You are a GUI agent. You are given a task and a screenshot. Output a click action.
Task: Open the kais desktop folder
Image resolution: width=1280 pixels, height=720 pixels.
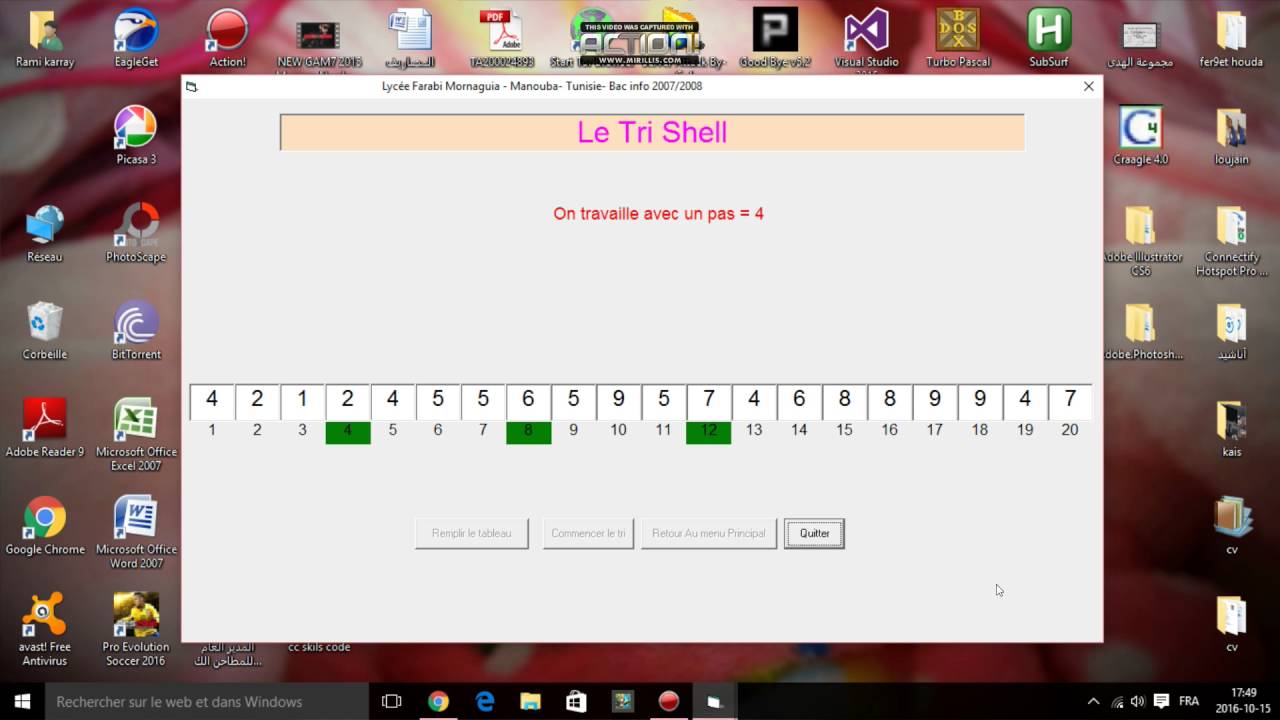(x=1231, y=429)
